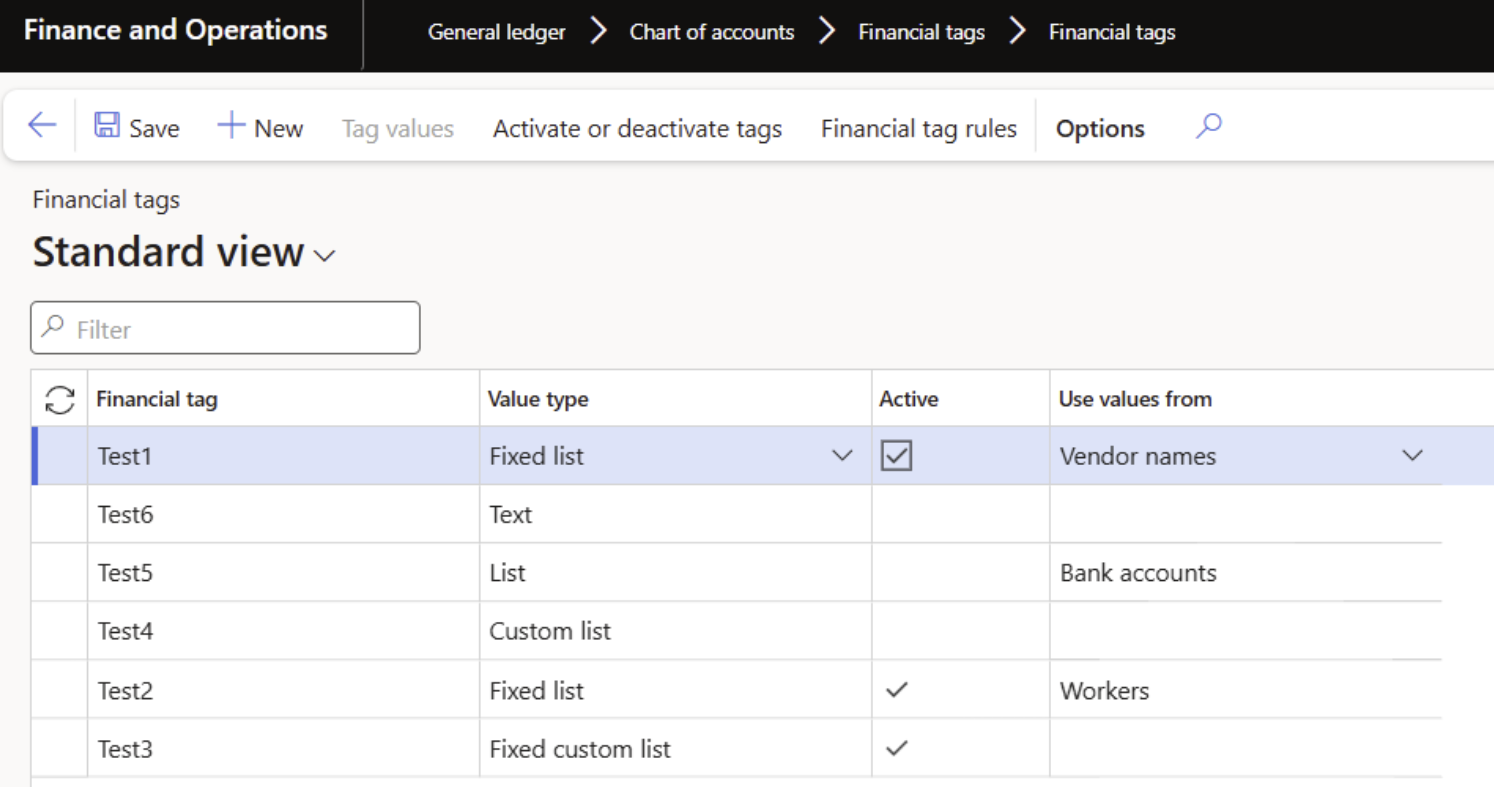The width and height of the screenshot is (1494, 787).
Task: Click Activate or deactivate tags
Action: coord(637,129)
